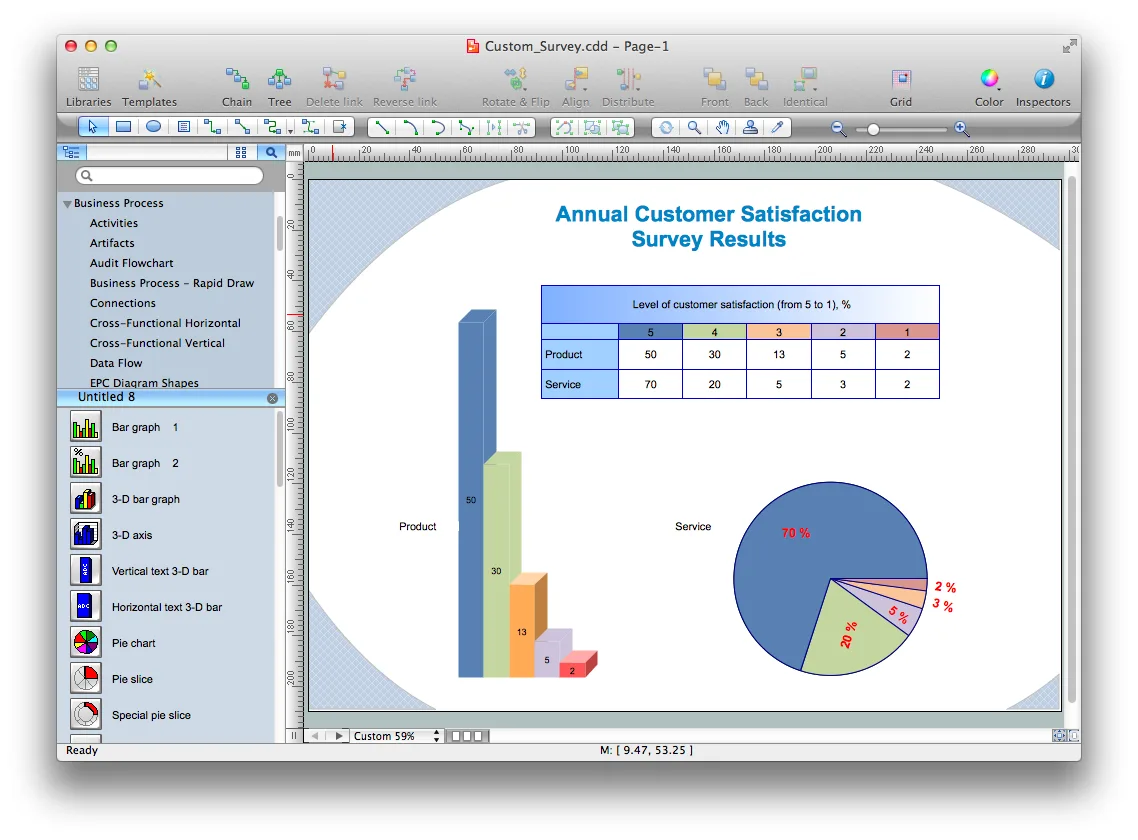Open the Artifacts library
The width and height of the screenshot is (1138, 840).
coord(112,242)
